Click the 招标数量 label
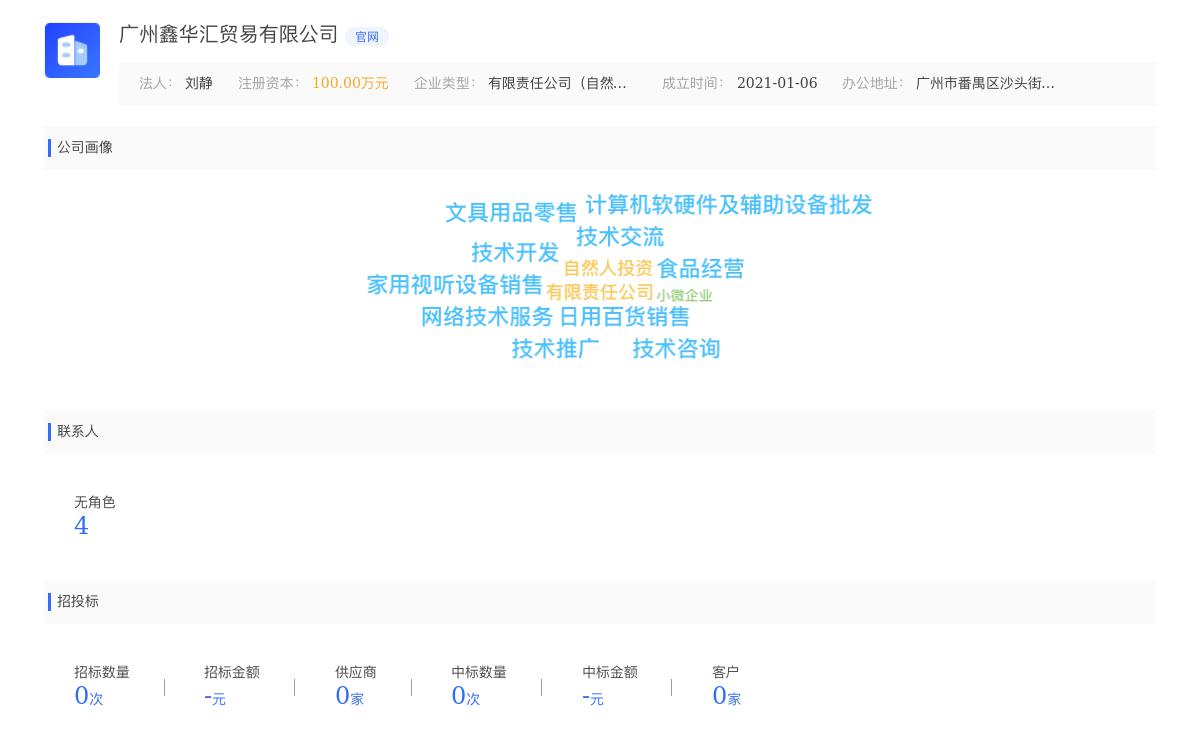 pos(102,673)
